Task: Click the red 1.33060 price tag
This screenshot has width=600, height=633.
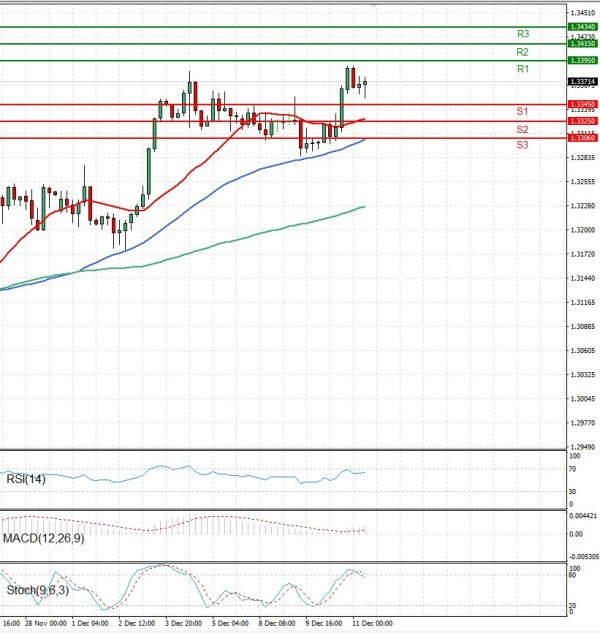Action: (x=581, y=138)
